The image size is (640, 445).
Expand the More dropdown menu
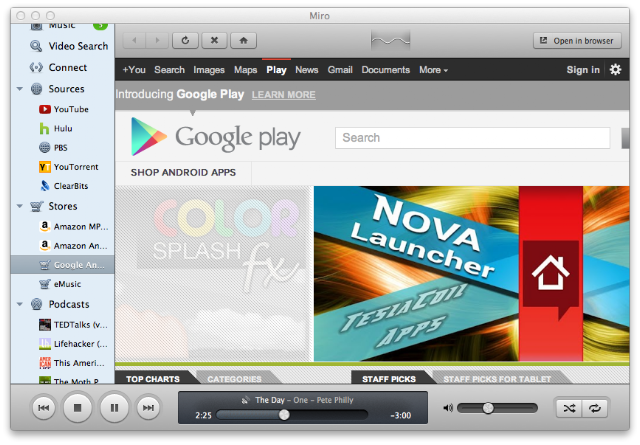(x=433, y=70)
